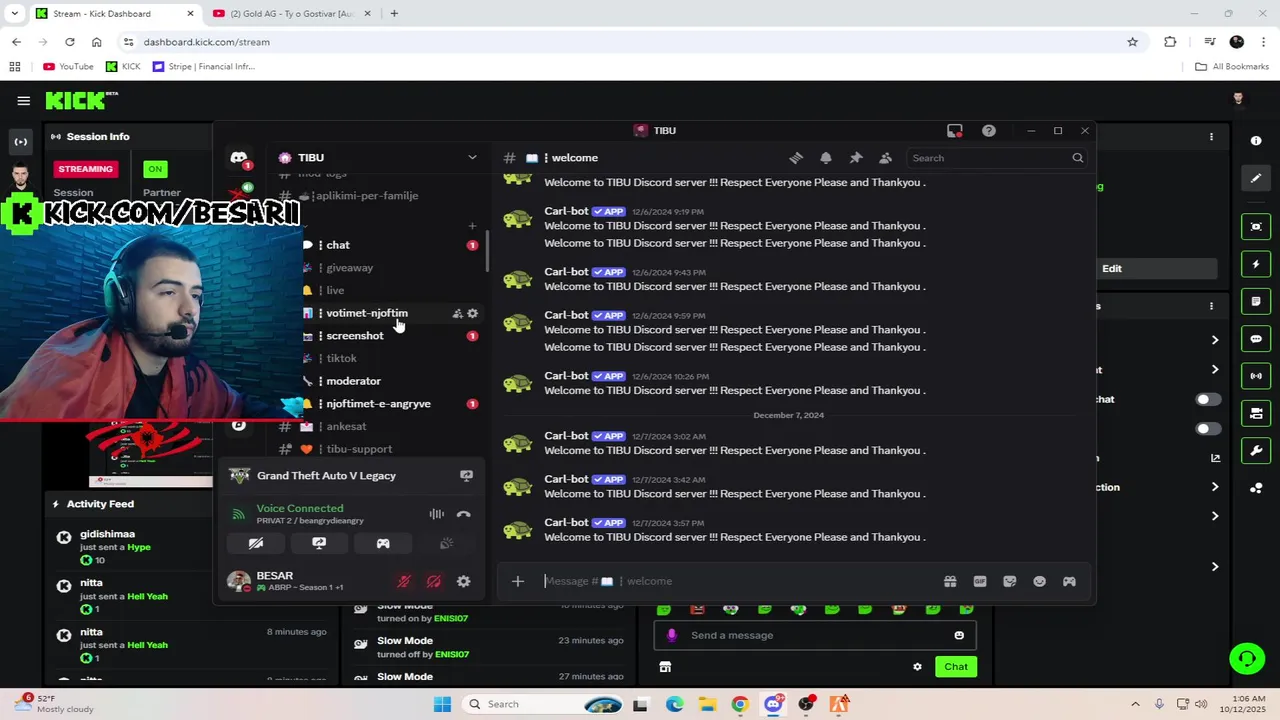Turn off the camera in Discord voice panel
This screenshot has width=1280, height=720.
point(256,543)
